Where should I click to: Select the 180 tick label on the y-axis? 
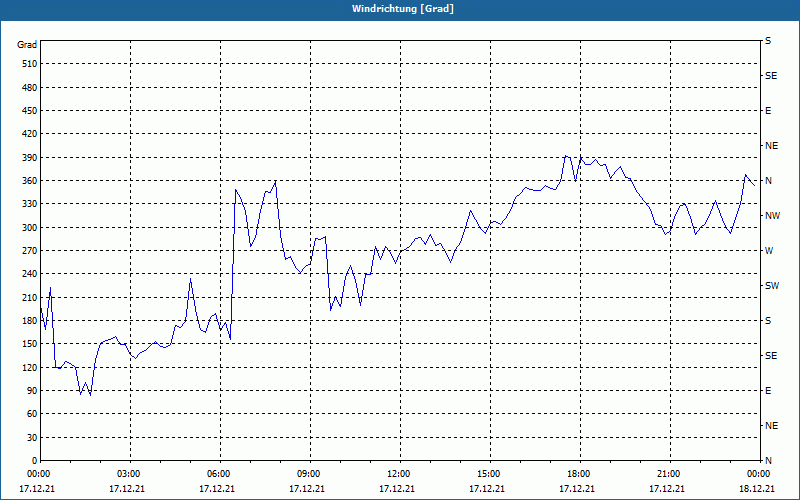(28, 321)
